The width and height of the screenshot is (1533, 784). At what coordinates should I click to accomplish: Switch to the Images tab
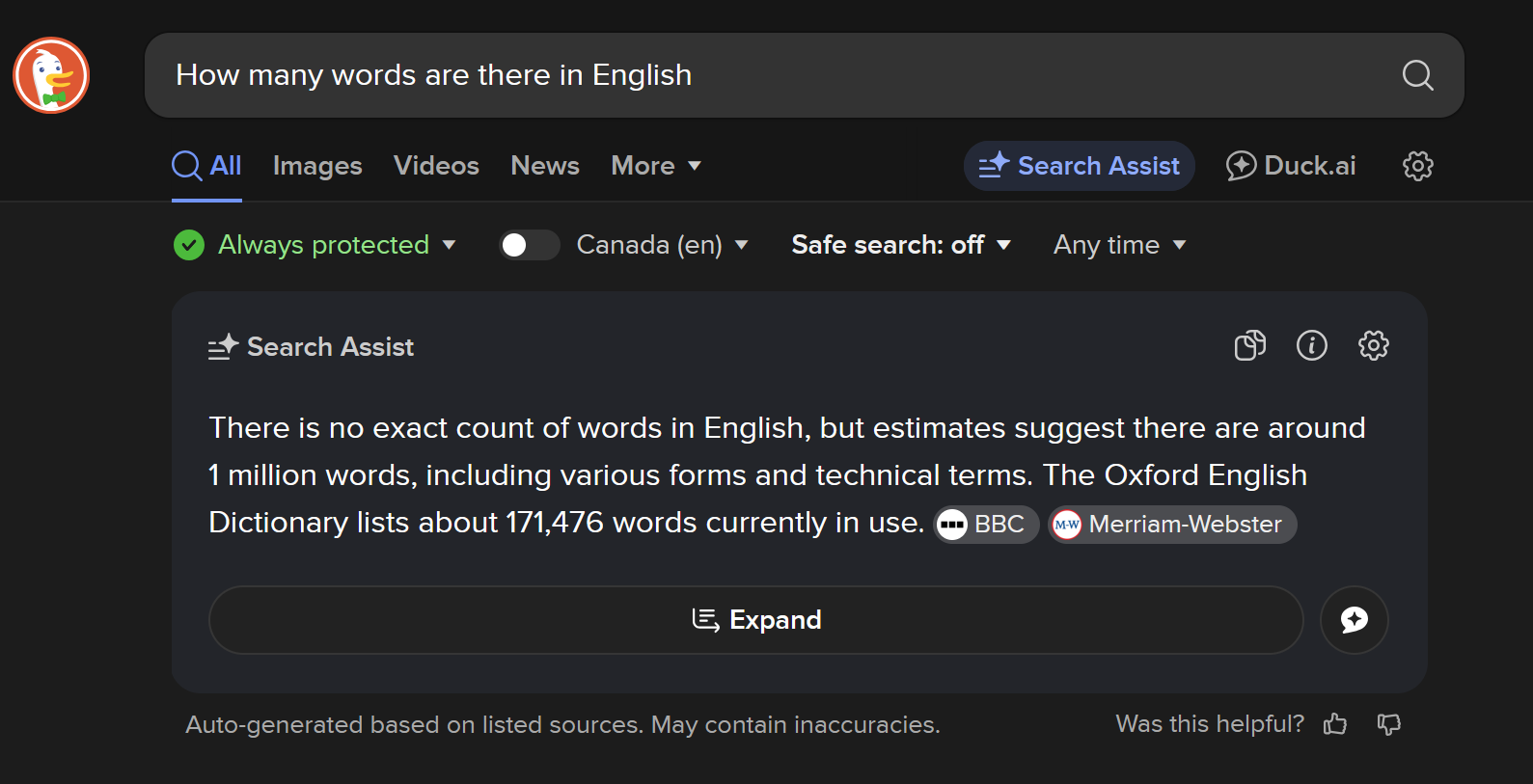click(317, 166)
